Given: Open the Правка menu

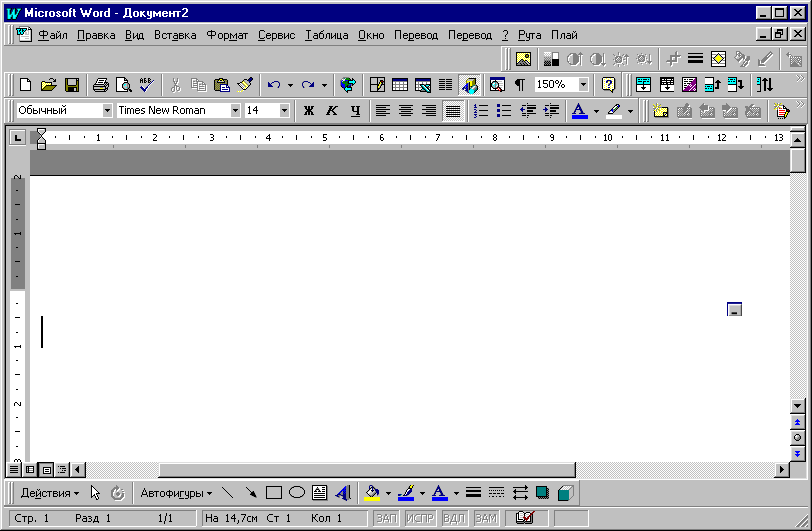Looking at the screenshot, I should pyautogui.click(x=96, y=35).
